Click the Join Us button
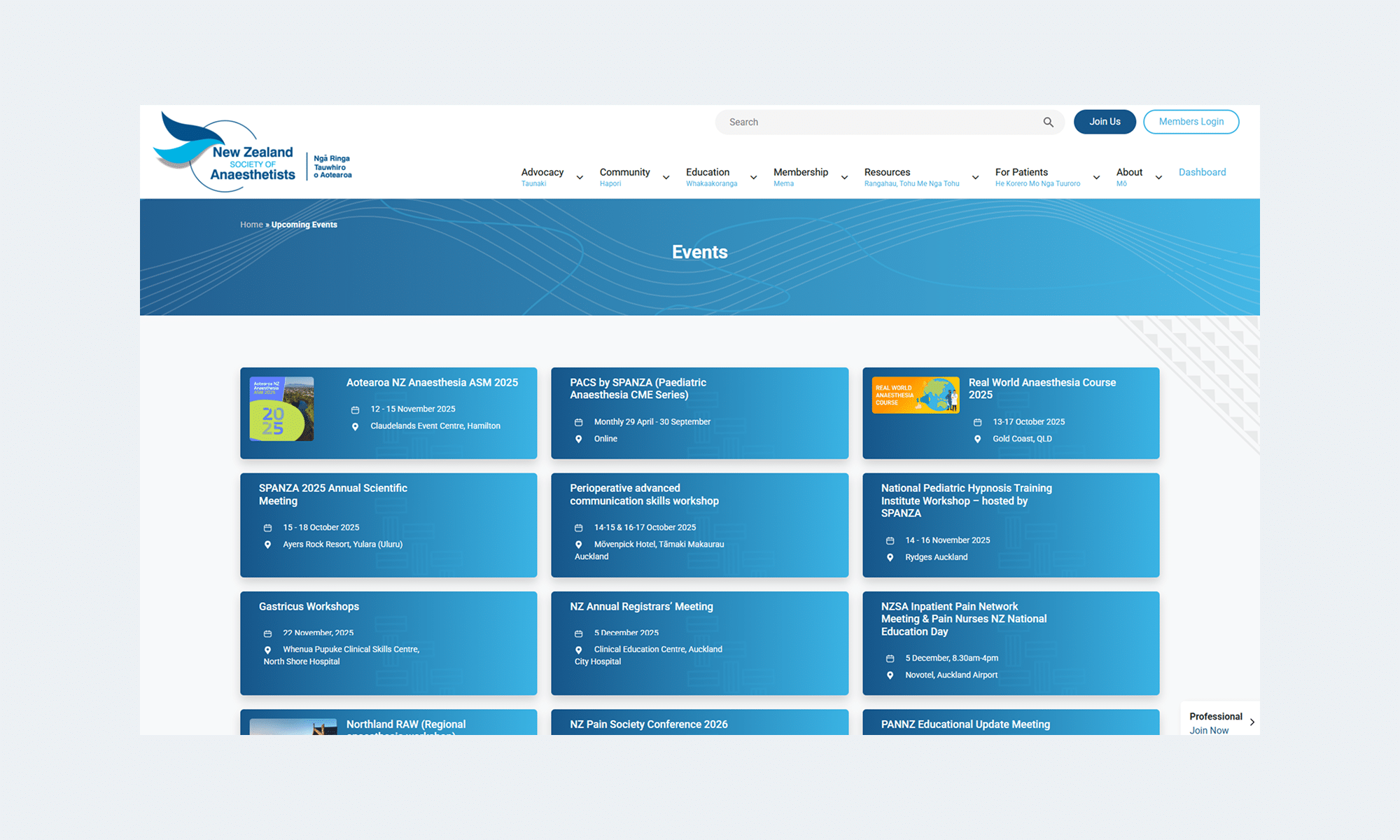 (1105, 122)
